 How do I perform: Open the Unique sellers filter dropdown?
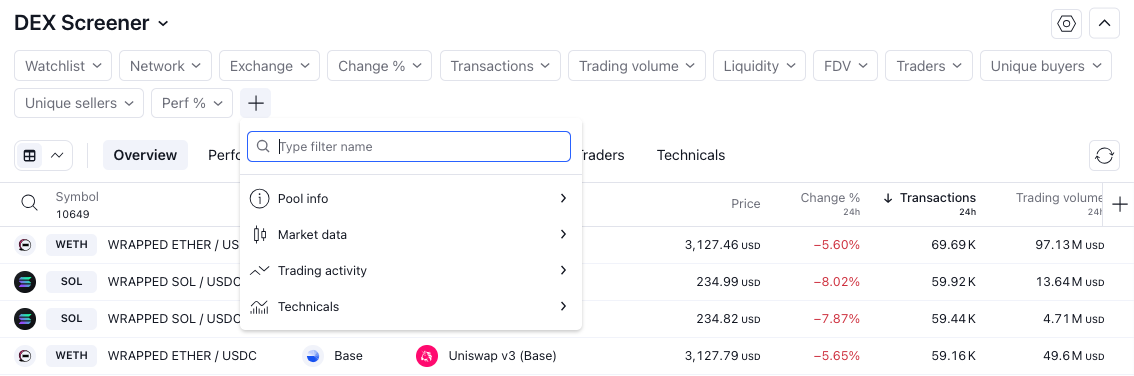click(x=79, y=103)
